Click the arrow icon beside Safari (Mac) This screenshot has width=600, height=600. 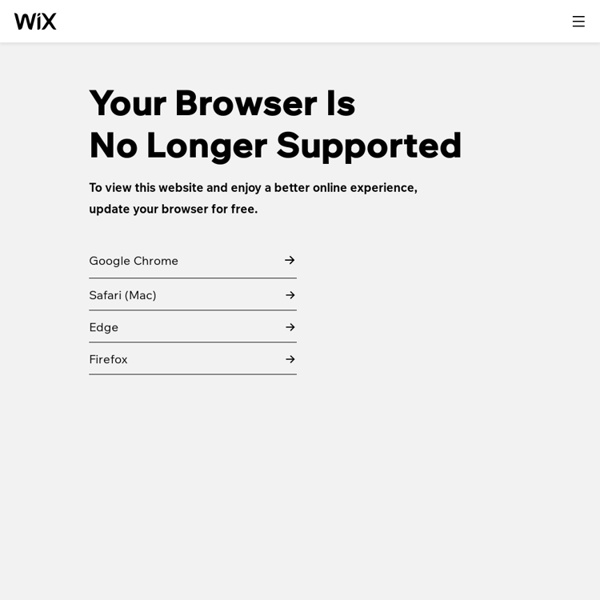click(290, 295)
